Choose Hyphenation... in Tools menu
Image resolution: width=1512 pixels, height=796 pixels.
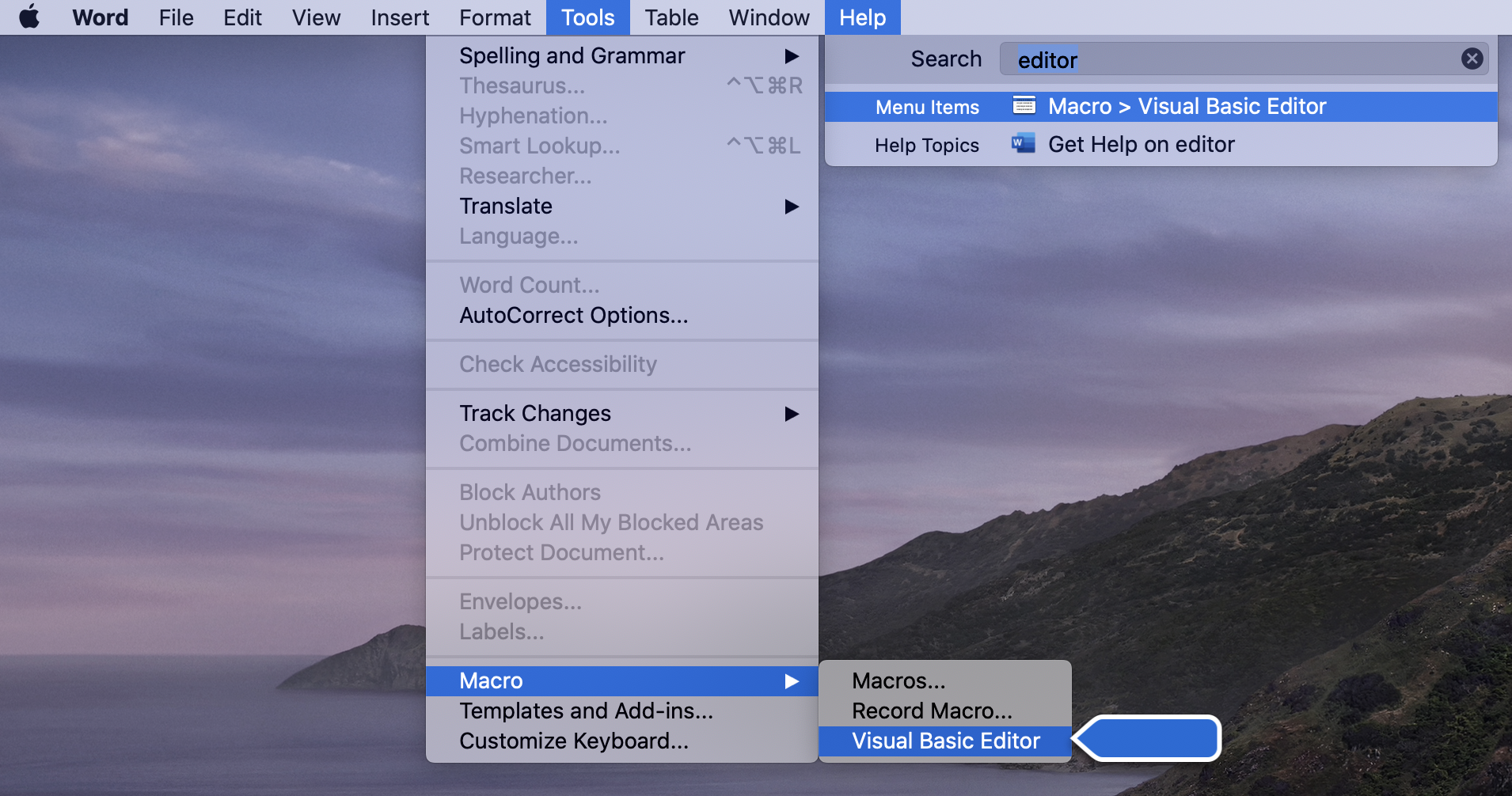click(x=622, y=116)
